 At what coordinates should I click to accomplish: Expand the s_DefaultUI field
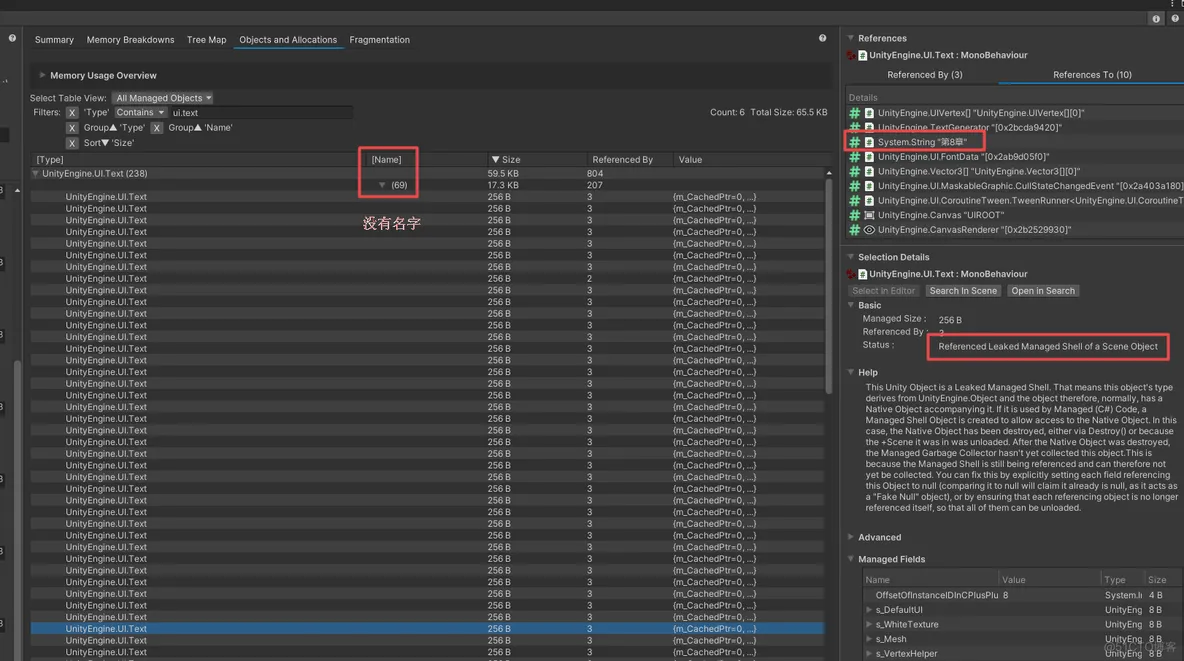click(x=869, y=610)
